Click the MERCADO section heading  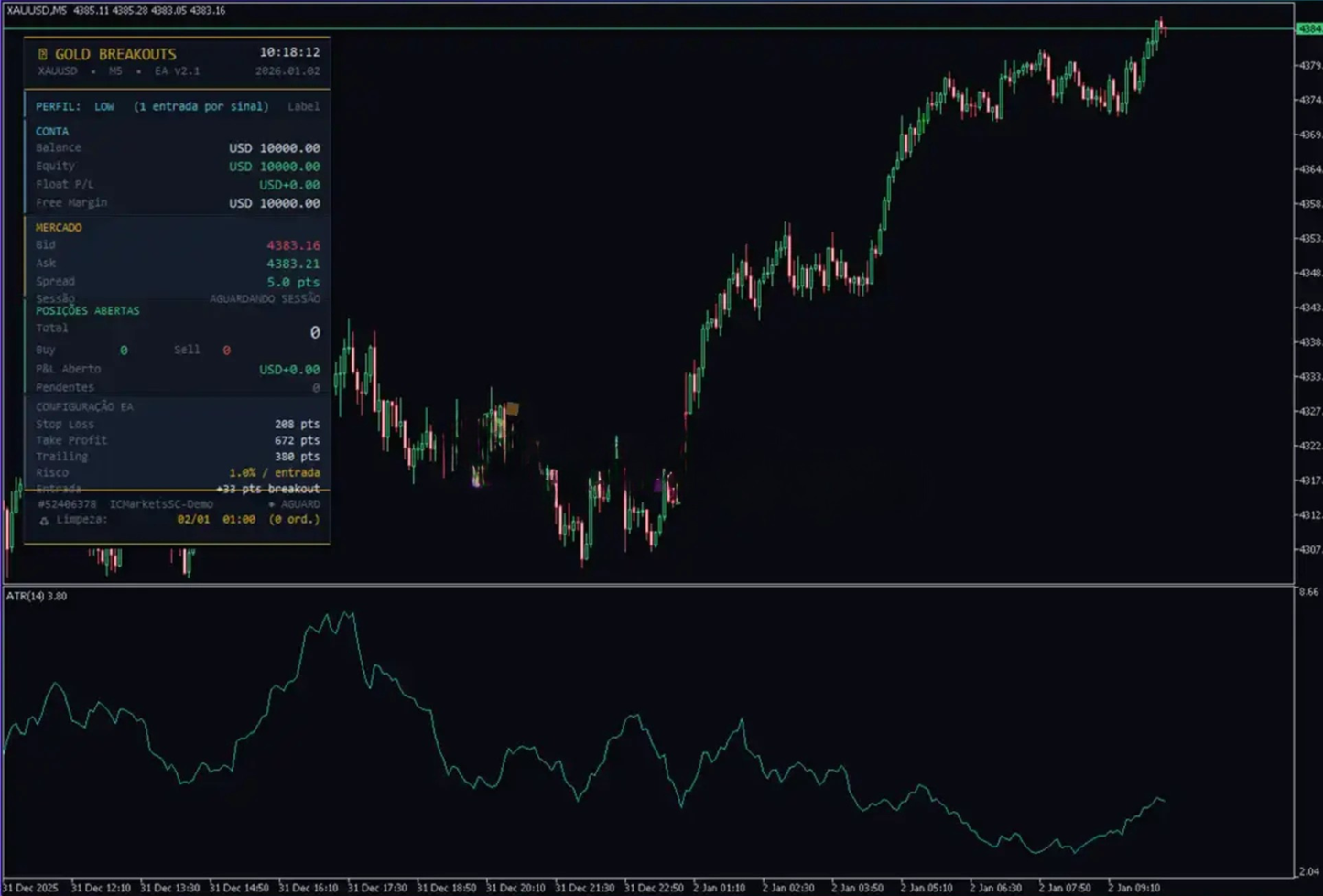coord(59,227)
